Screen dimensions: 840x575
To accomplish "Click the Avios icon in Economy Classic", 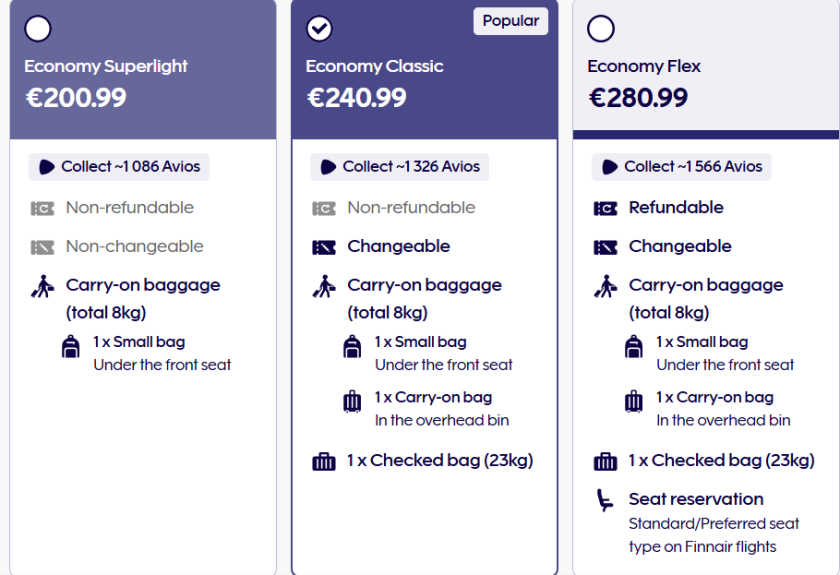I will click(327, 167).
